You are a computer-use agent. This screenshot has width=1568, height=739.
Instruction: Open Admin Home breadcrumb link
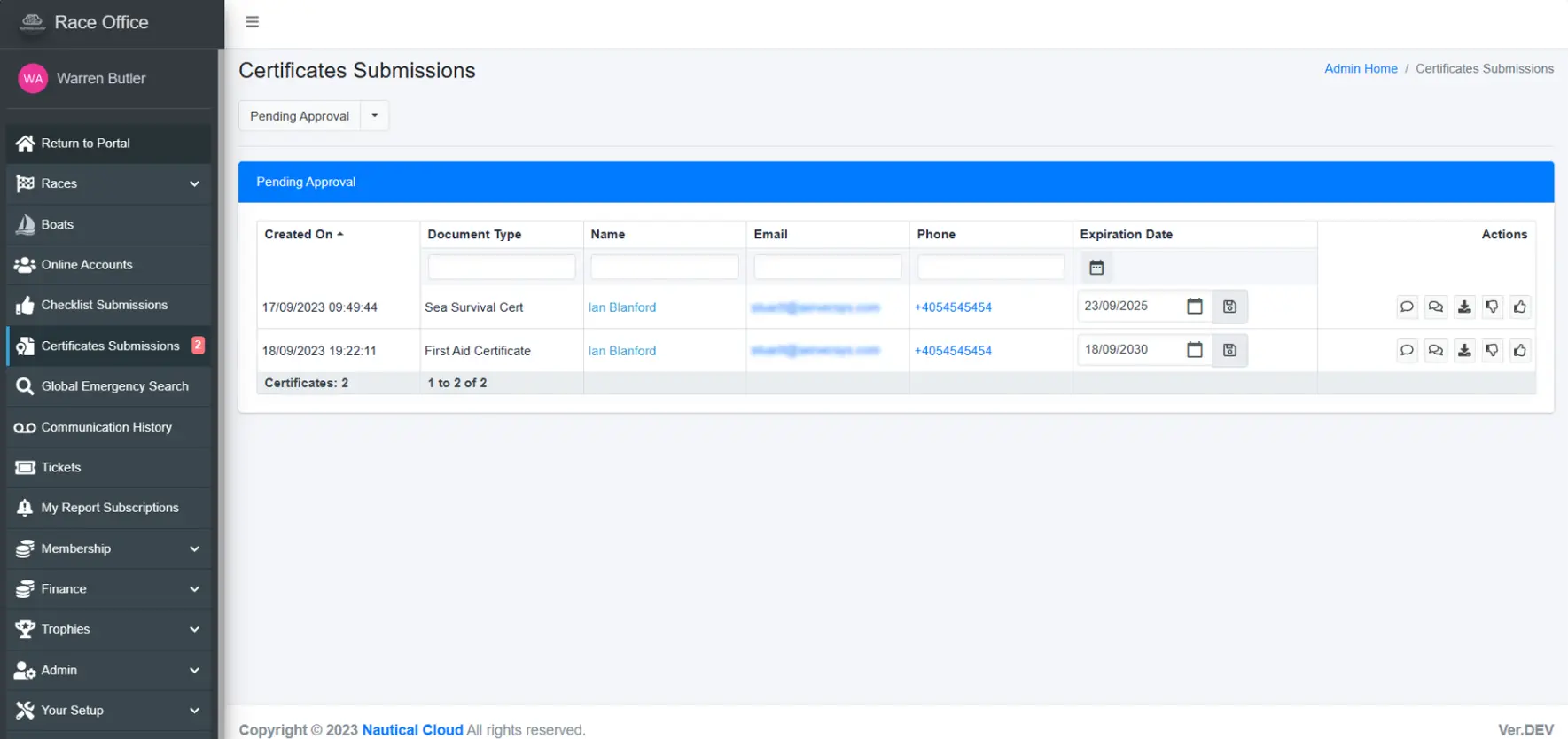click(x=1361, y=68)
